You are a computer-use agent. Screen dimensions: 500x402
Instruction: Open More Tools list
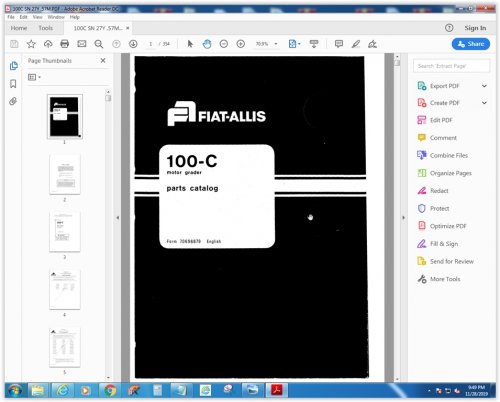445,279
